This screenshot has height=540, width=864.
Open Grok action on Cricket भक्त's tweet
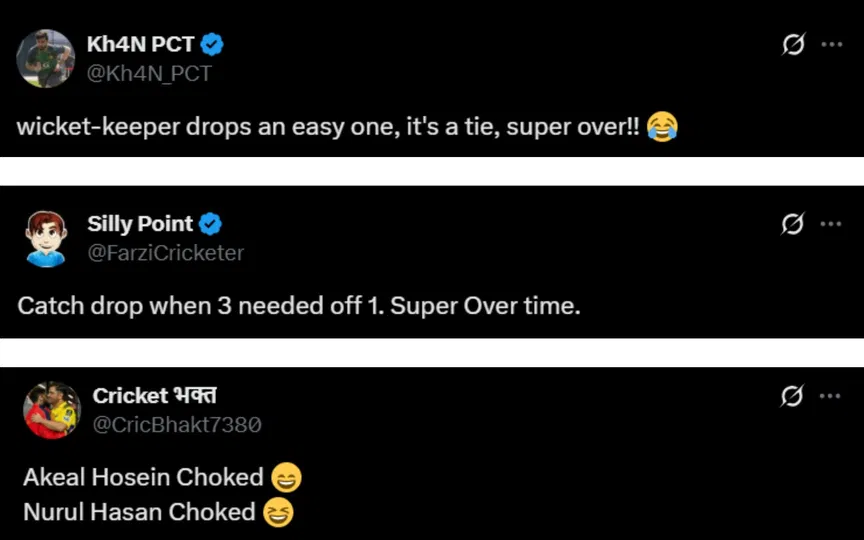coord(793,396)
